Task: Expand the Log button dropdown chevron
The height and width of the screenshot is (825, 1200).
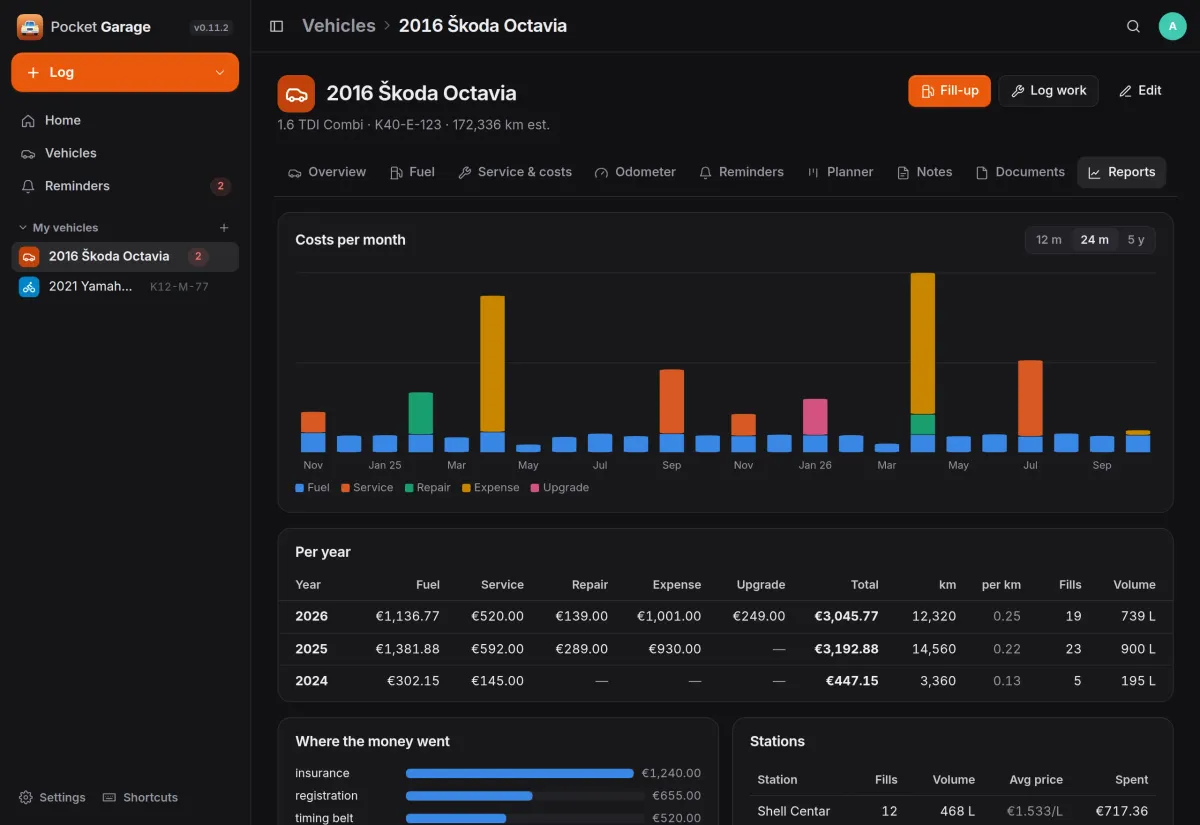Action: coord(220,73)
